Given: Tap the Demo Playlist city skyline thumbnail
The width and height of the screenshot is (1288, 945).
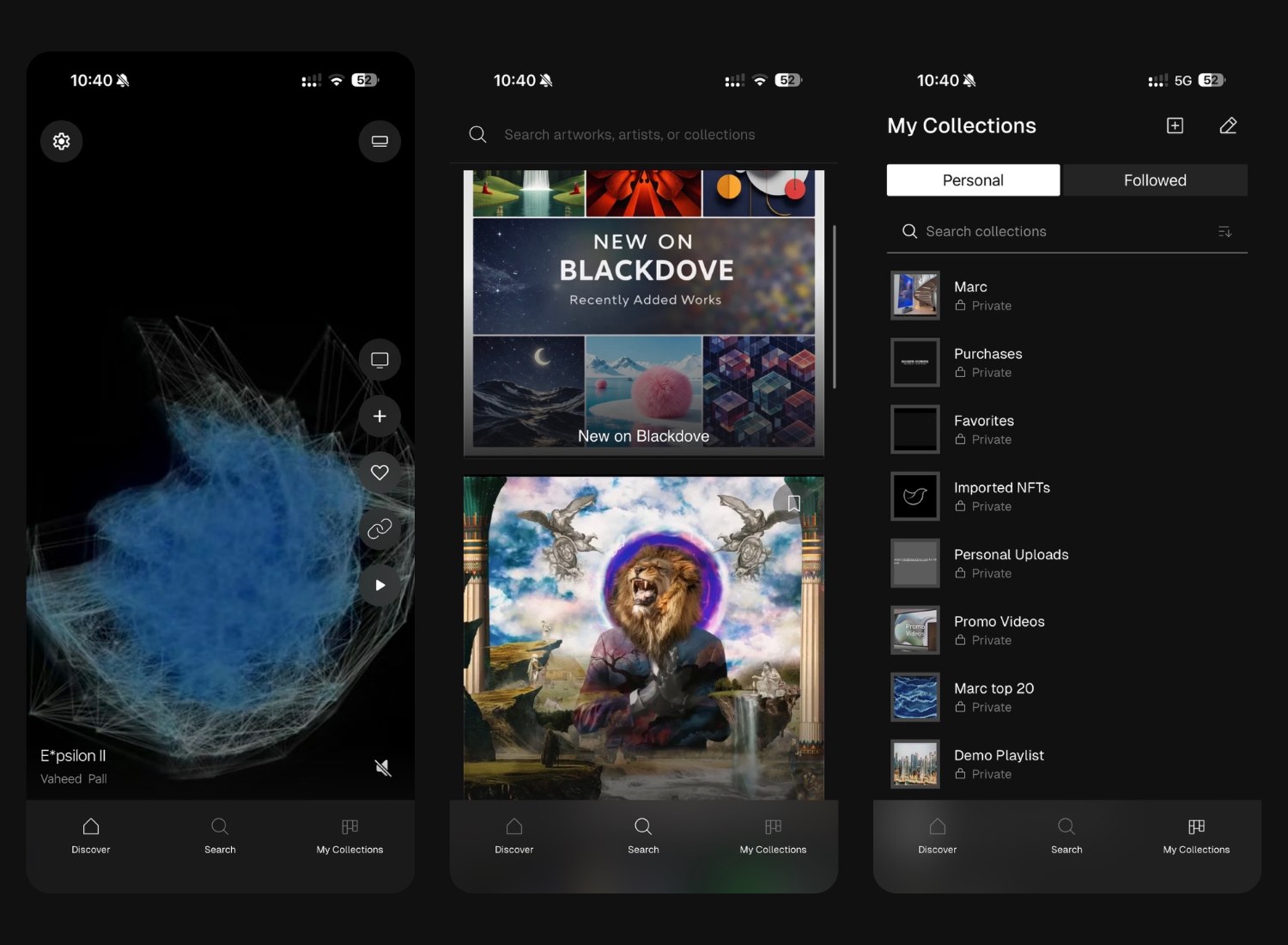Looking at the screenshot, I should click(x=915, y=765).
